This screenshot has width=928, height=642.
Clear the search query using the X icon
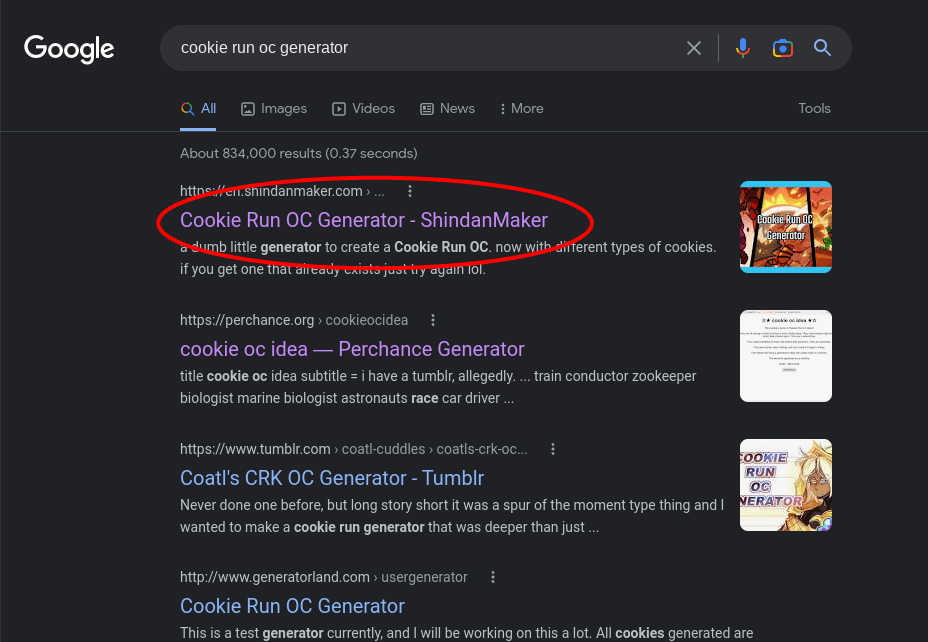[x=694, y=47]
